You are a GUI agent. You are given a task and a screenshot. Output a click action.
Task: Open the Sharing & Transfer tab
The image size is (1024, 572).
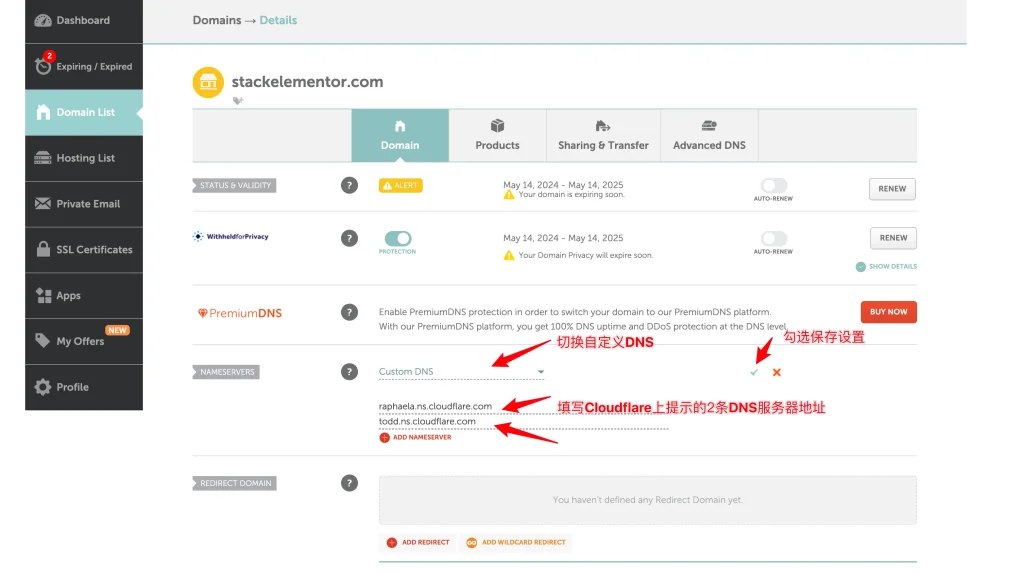tap(603, 136)
